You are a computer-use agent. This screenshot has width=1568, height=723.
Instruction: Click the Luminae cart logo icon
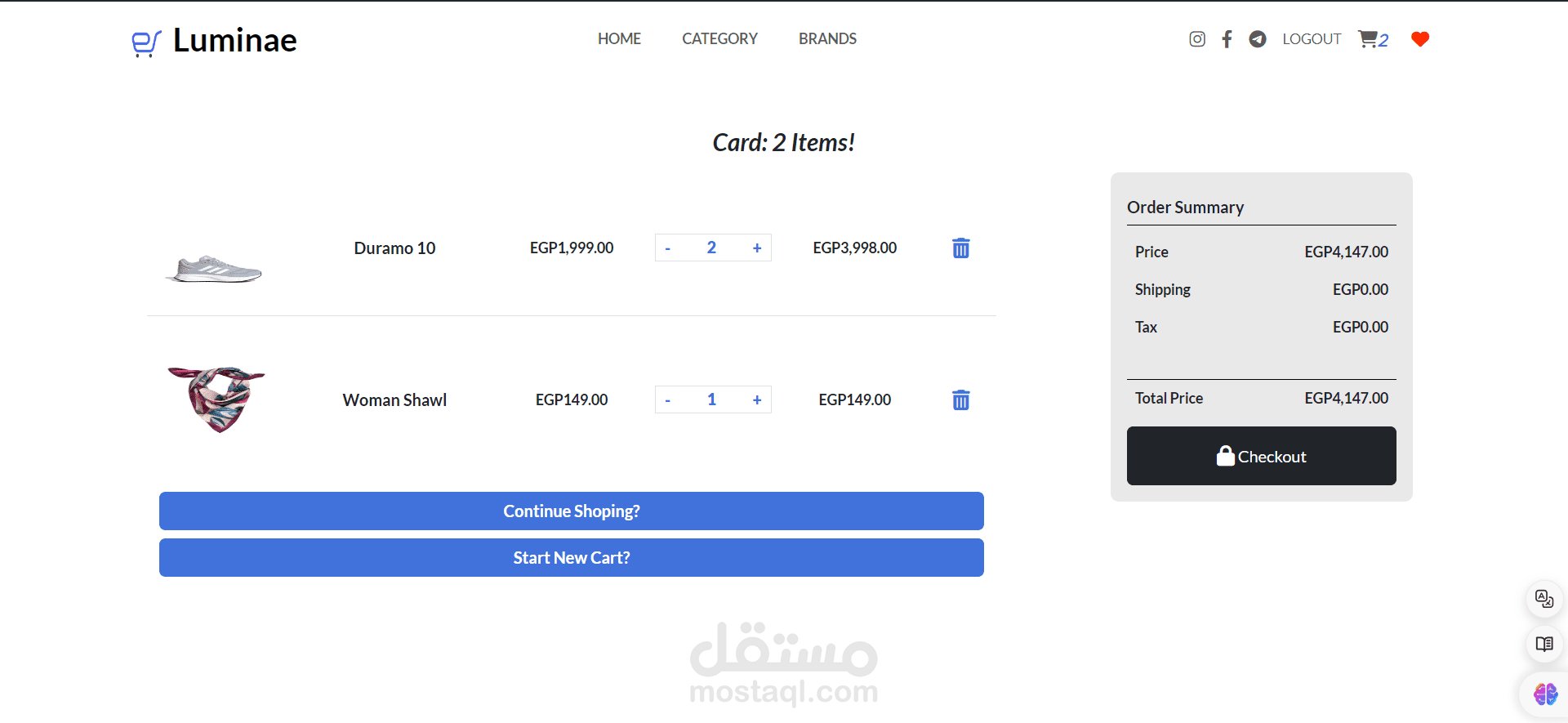pyautogui.click(x=146, y=42)
